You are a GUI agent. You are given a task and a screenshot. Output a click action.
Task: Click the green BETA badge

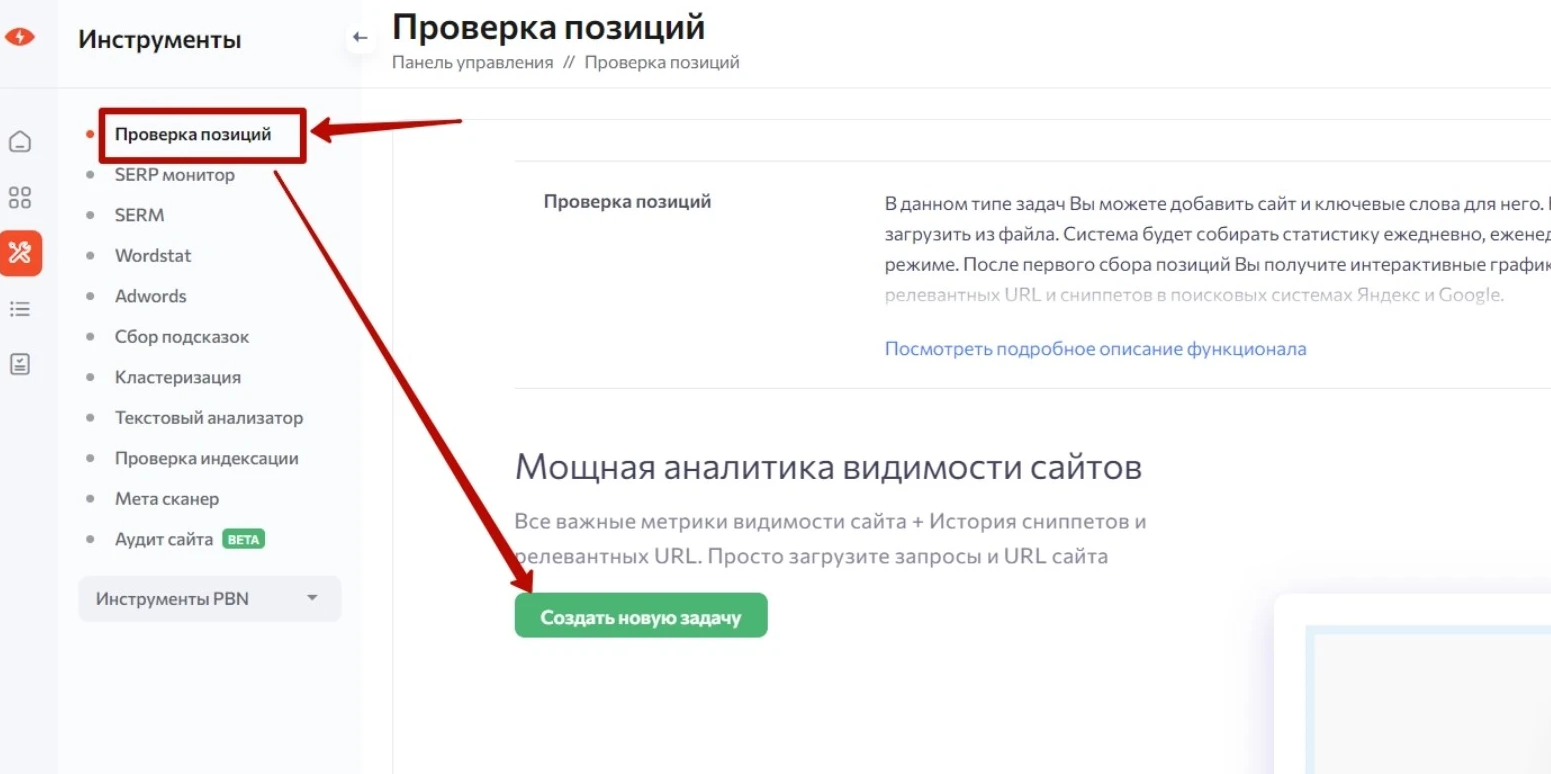[x=243, y=539]
